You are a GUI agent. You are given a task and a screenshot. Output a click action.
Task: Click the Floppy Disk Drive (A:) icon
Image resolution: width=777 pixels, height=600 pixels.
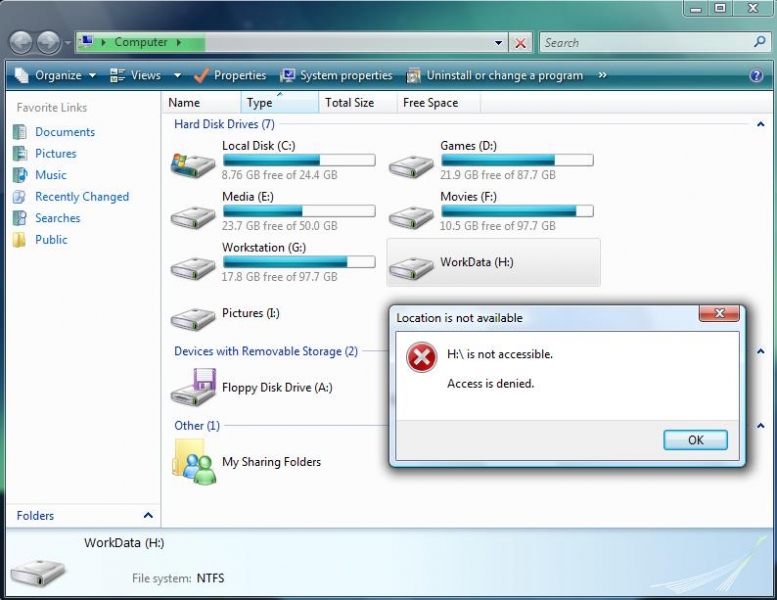pyautogui.click(x=193, y=386)
